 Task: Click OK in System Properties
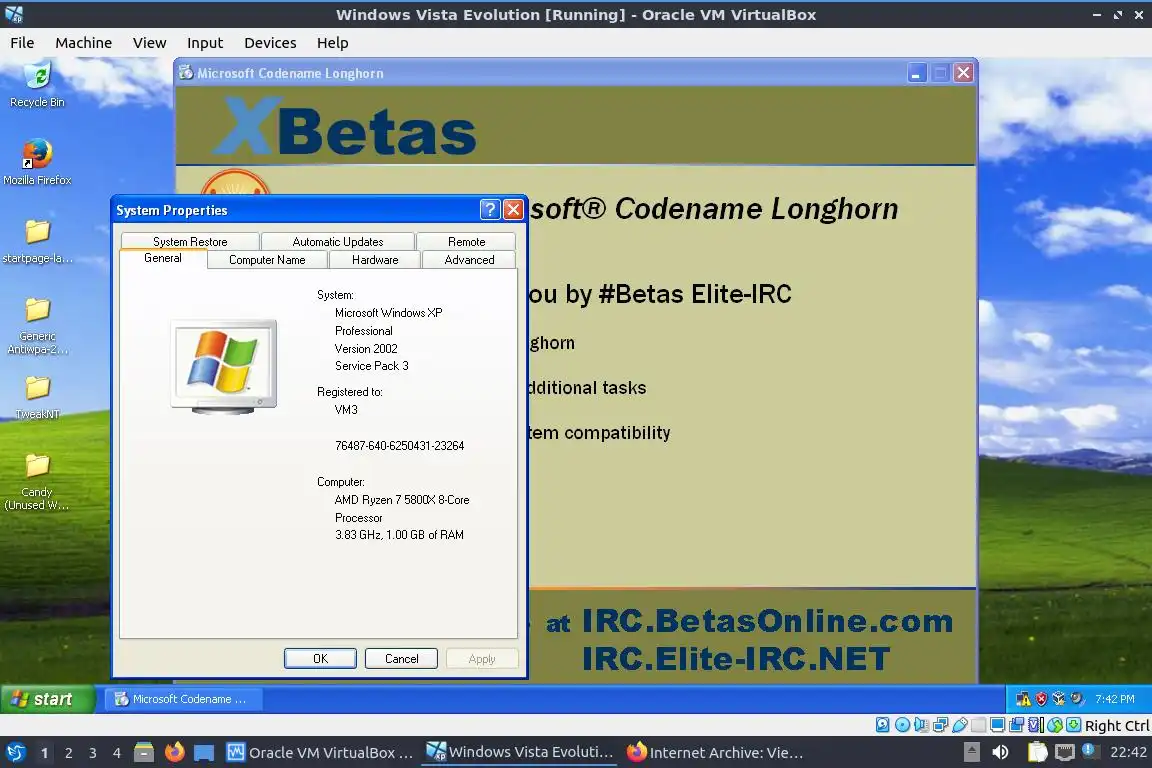coord(320,658)
